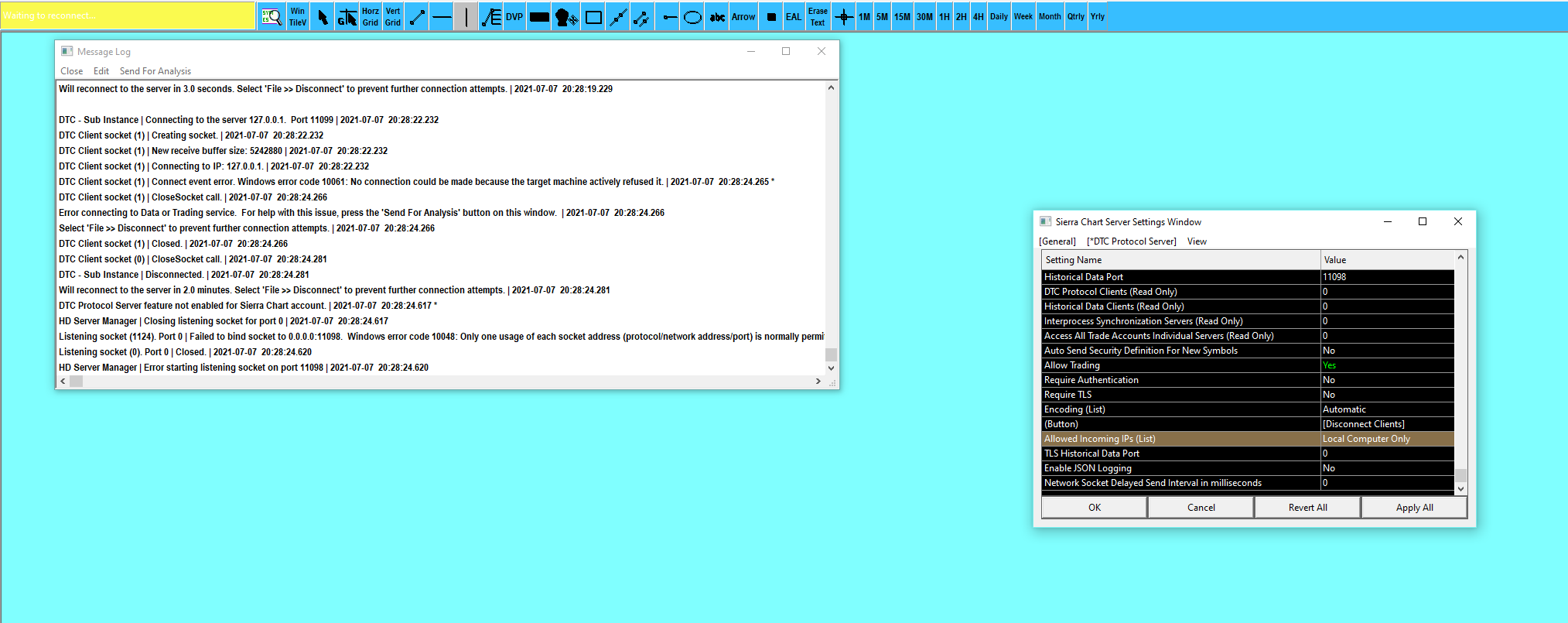Toggle the Enable JSON Logging value No
Viewport: 1568px width, 623px height.
(1388, 468)
